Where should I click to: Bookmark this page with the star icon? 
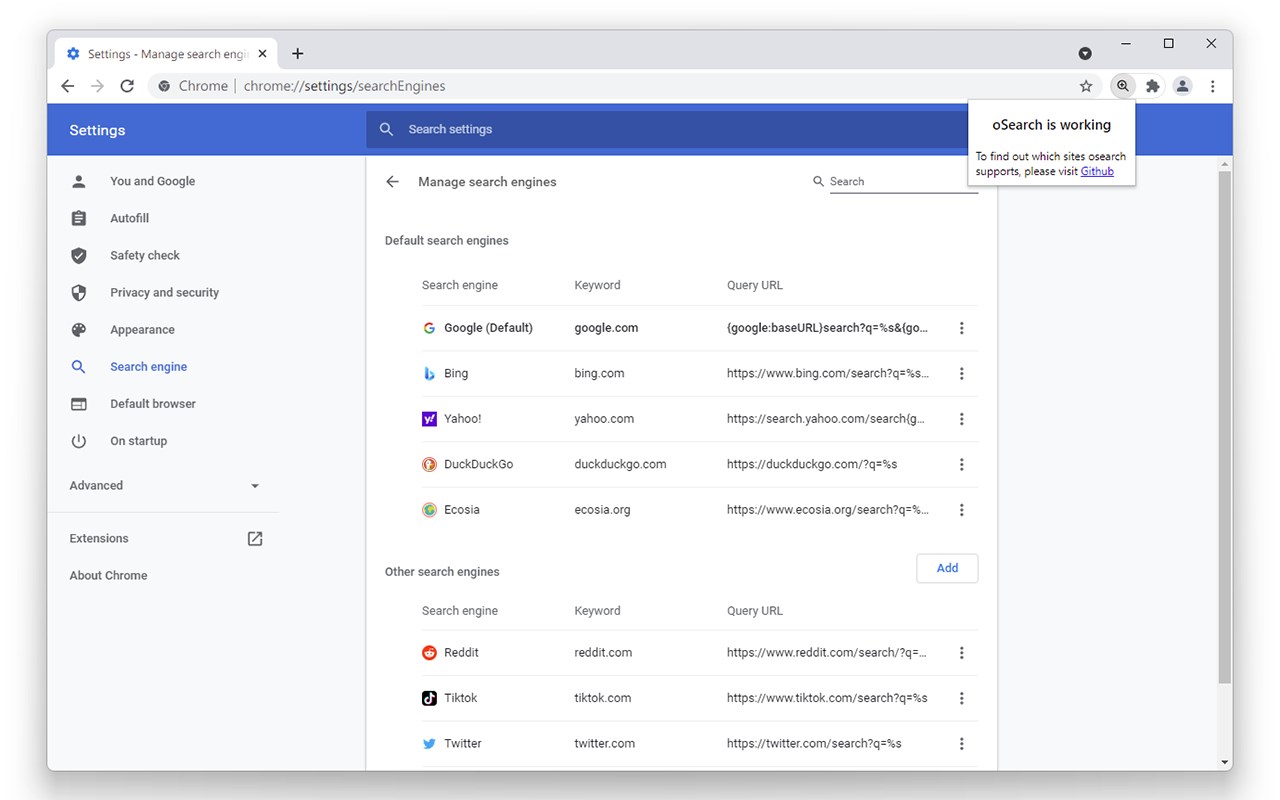[x=1086, y=86]
